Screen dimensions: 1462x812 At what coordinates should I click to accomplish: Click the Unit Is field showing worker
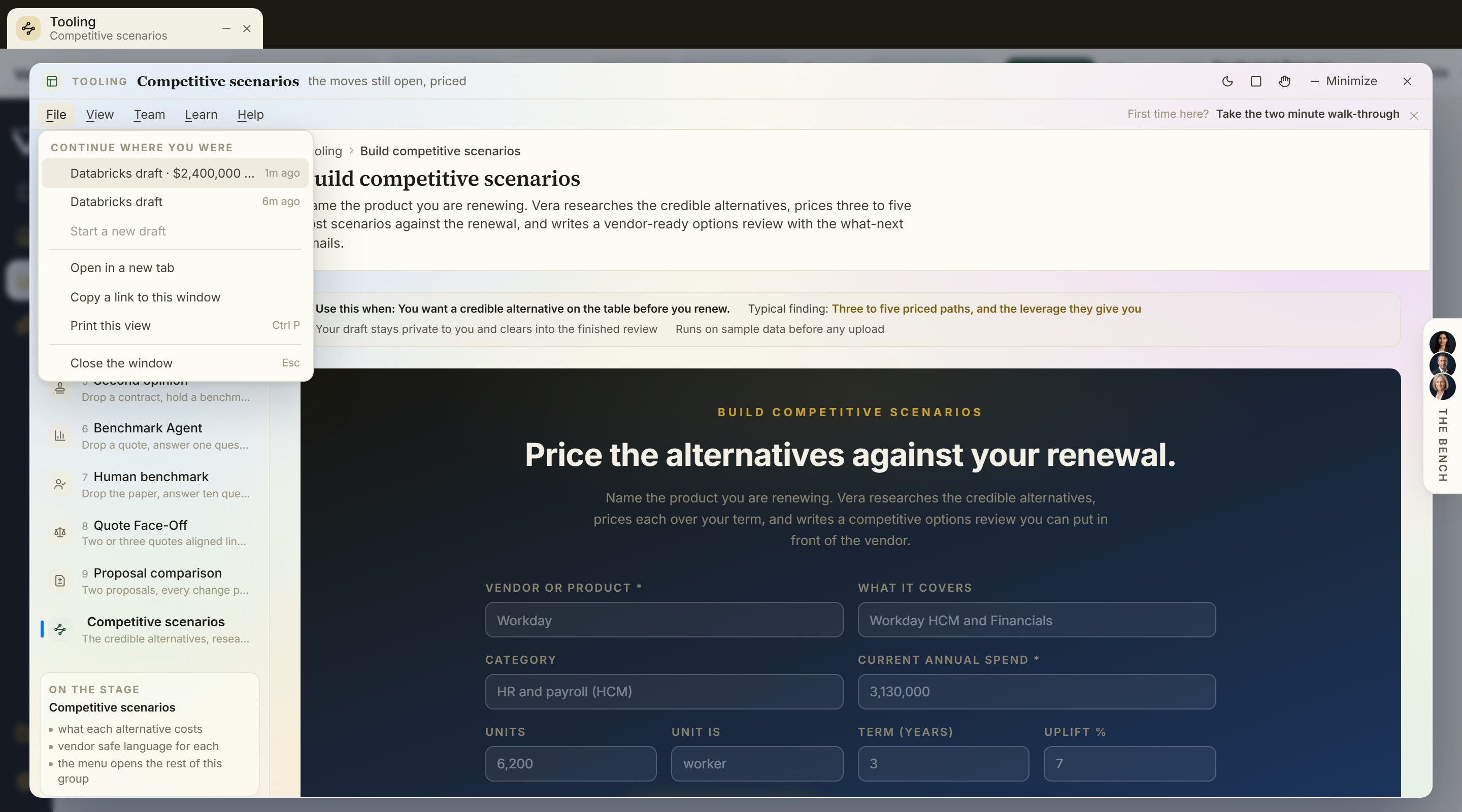pos(757,764)
